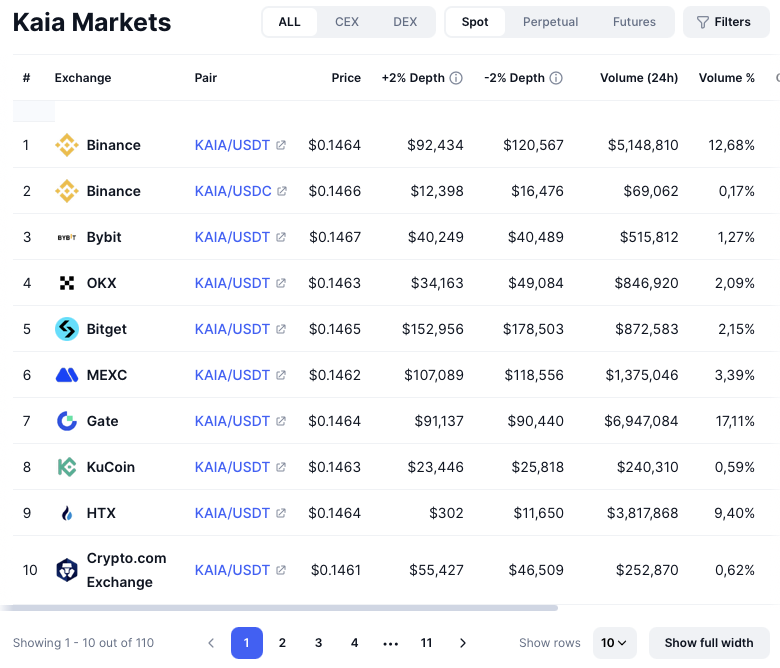The image size is (780, 668).
Task: Open the Filters panel
Action: click(x=726, y=22)
